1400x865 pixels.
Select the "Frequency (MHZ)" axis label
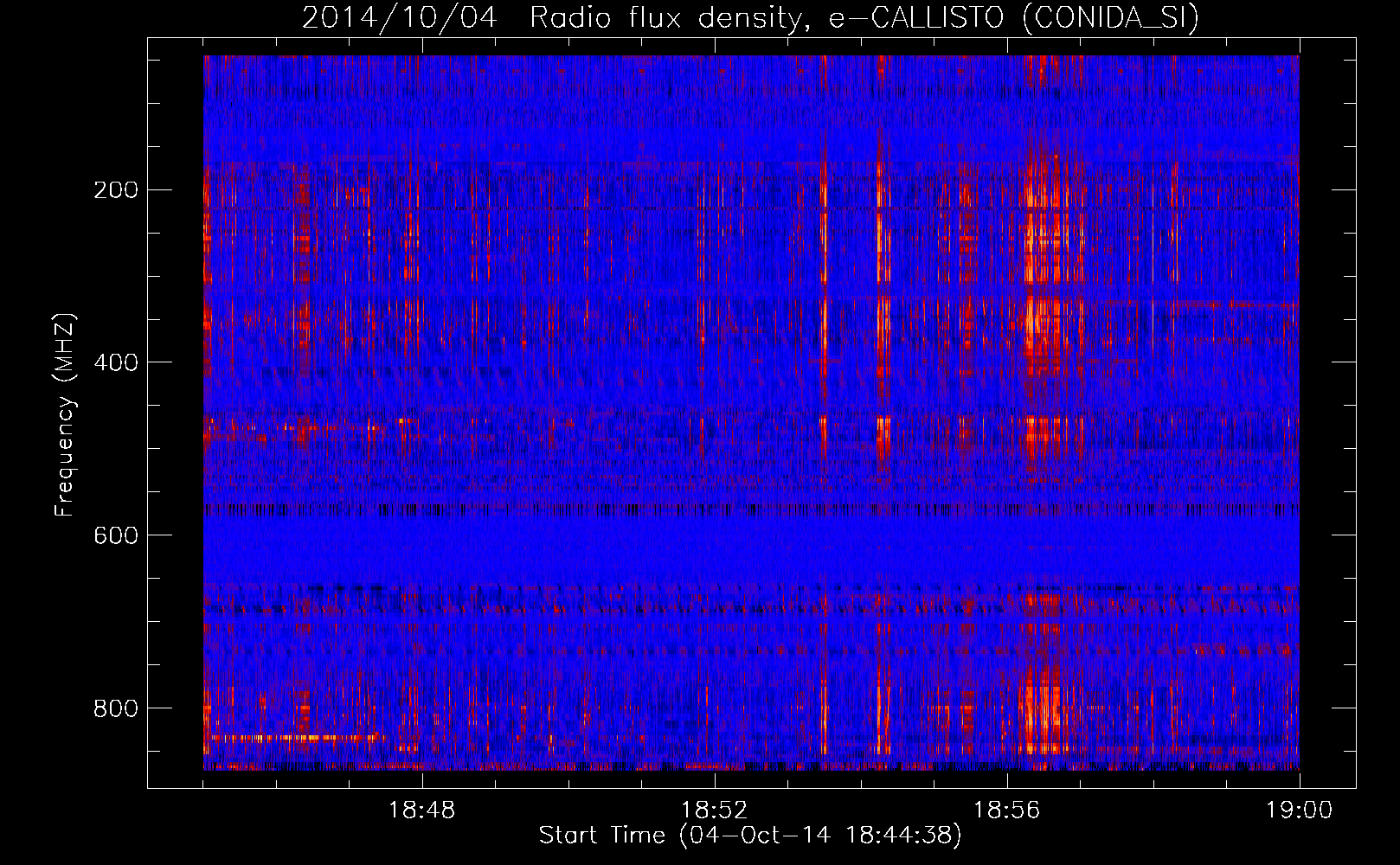click(x=65, y=414)
